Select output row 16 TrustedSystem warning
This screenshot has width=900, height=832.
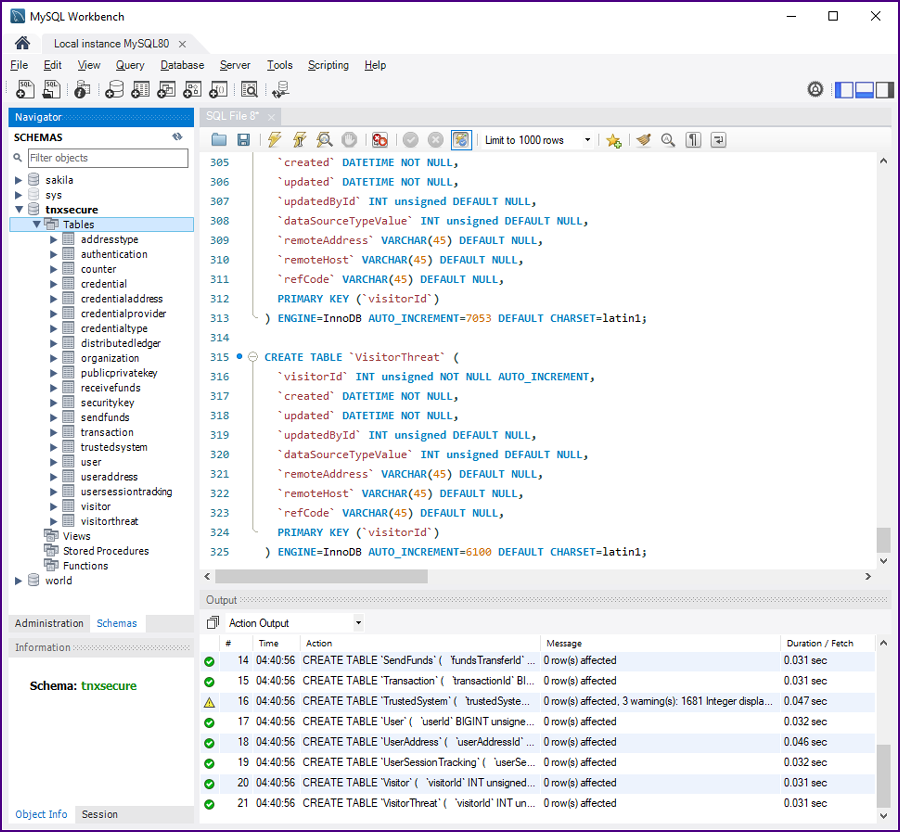[537, 701]
